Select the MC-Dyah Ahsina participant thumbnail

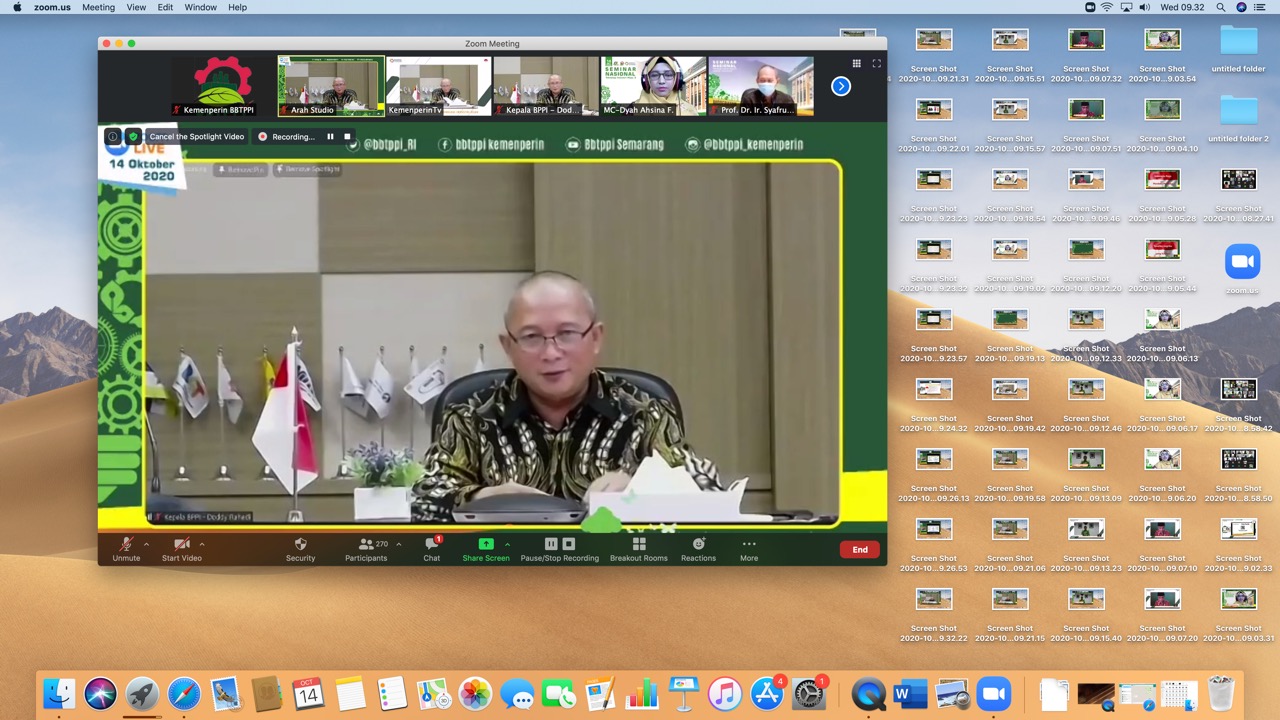click(x=653, y=86)
